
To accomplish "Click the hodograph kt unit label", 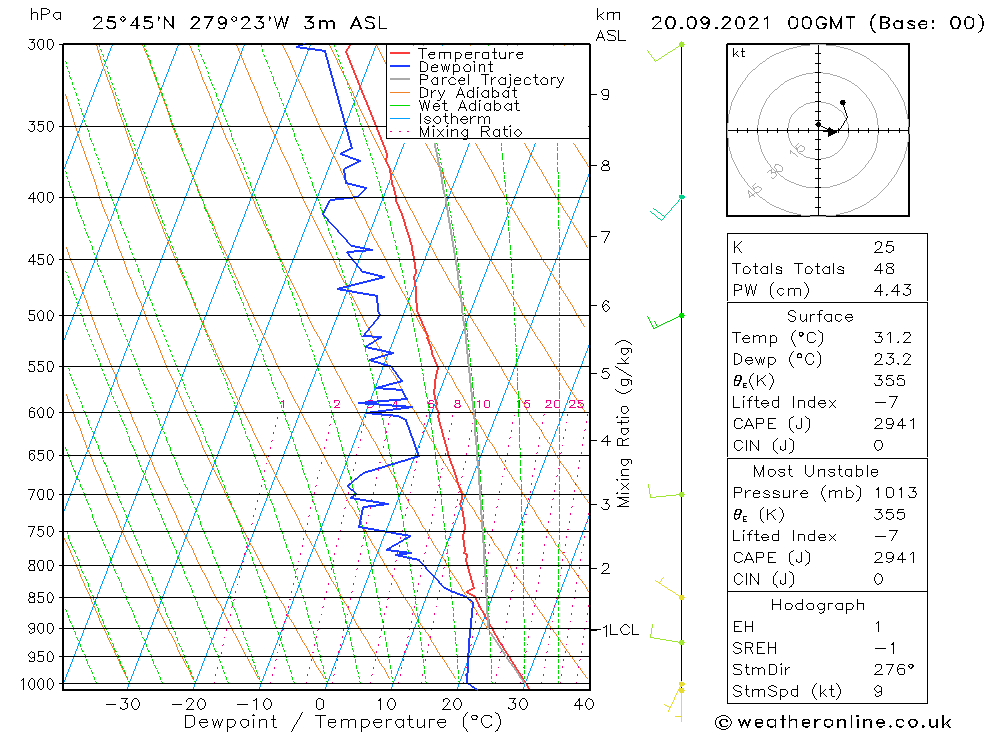I will click(x=739, y=53).
